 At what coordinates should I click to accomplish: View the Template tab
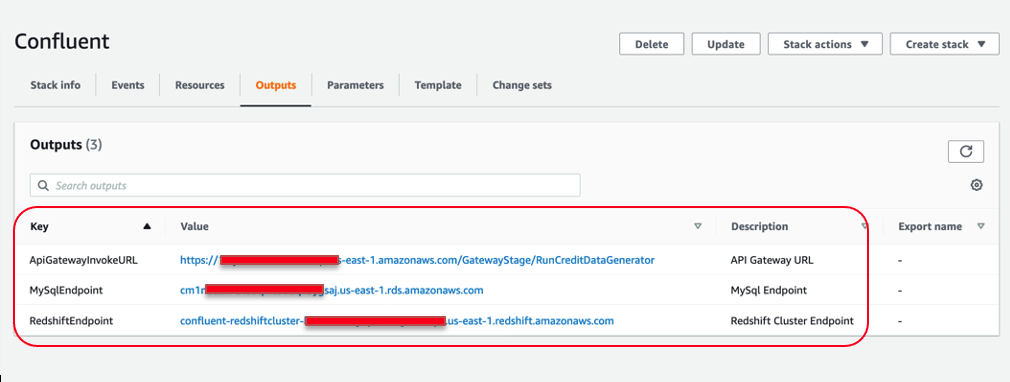(x=438, y=85)
